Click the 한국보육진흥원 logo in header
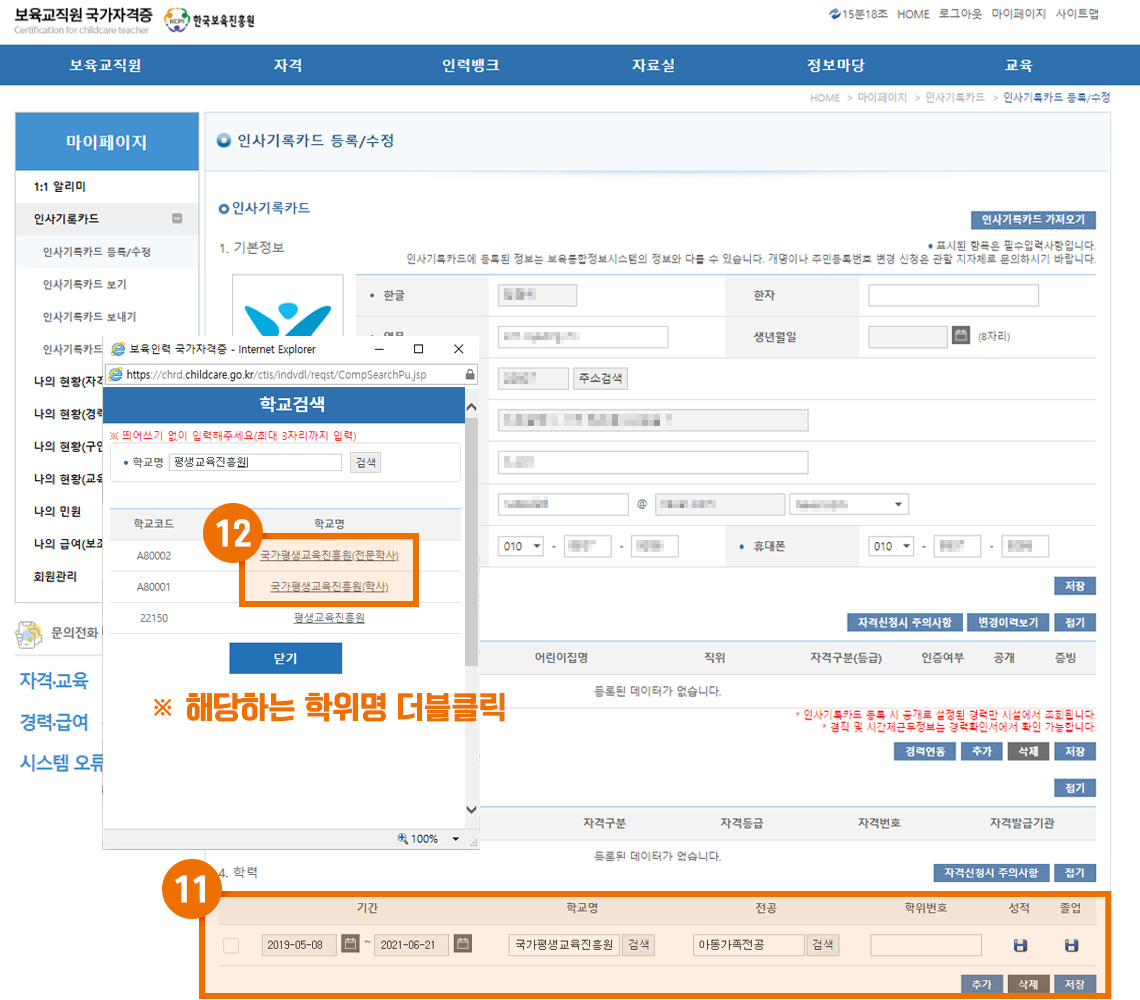Viewport: 1140px width, 1000px height. pos(210,20)
